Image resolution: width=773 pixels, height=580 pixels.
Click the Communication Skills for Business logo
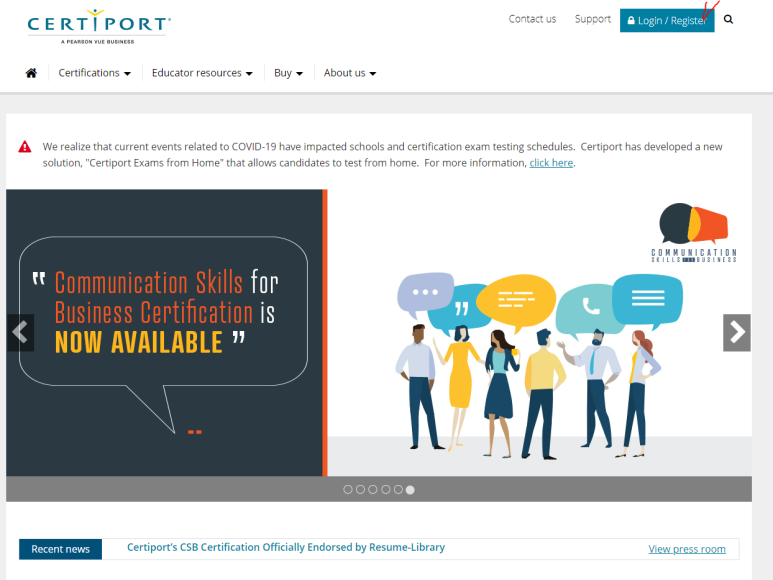pos(694,233)
